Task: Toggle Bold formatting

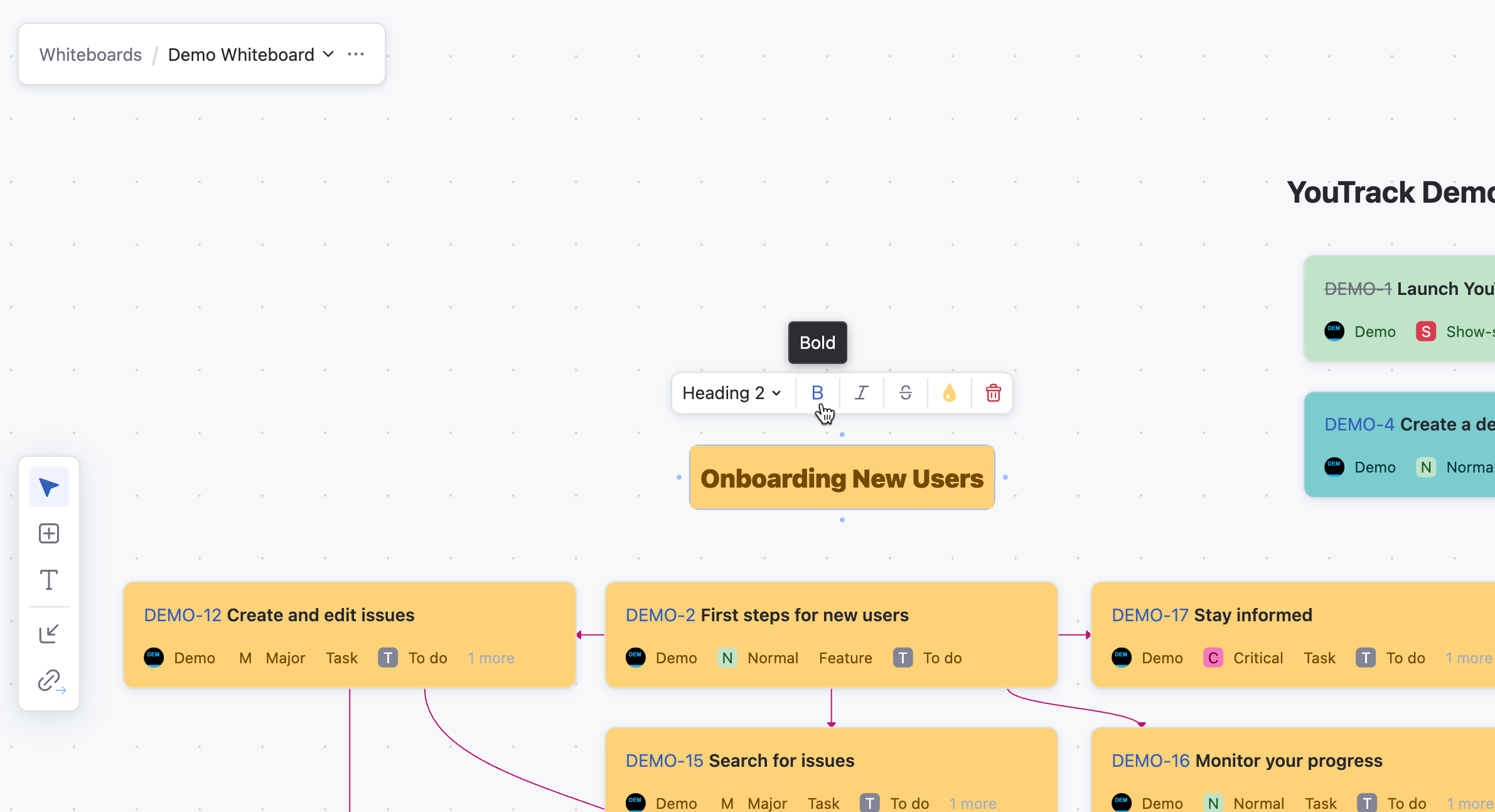Action: pyautogui.click(x=817, y=393)
